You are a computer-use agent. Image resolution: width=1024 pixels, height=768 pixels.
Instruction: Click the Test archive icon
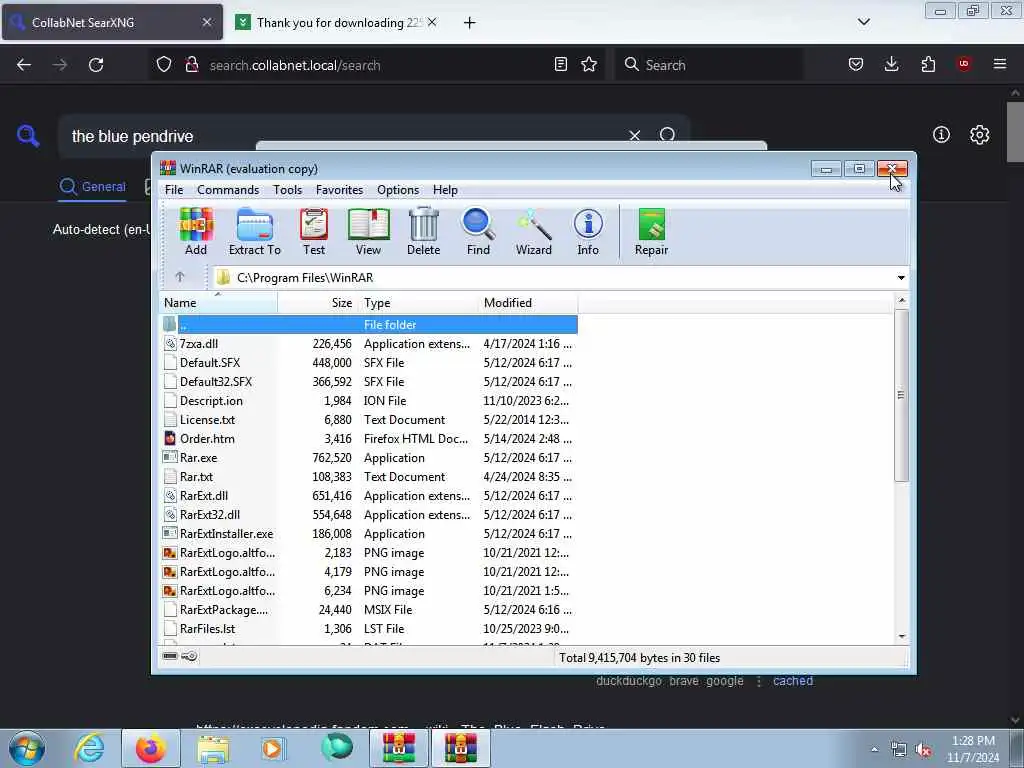click(x=314, y=231)
